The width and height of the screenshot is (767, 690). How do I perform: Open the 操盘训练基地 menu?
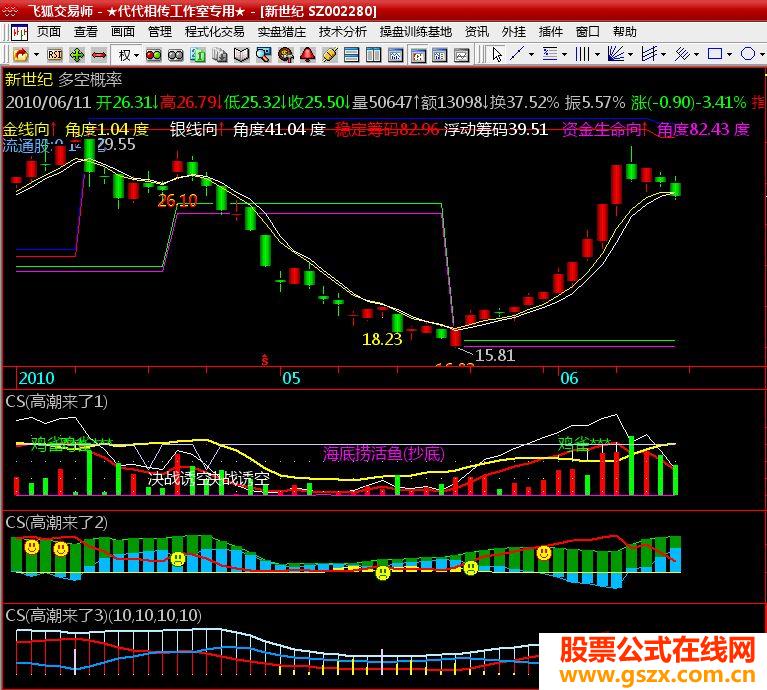(x=416, y=32)
